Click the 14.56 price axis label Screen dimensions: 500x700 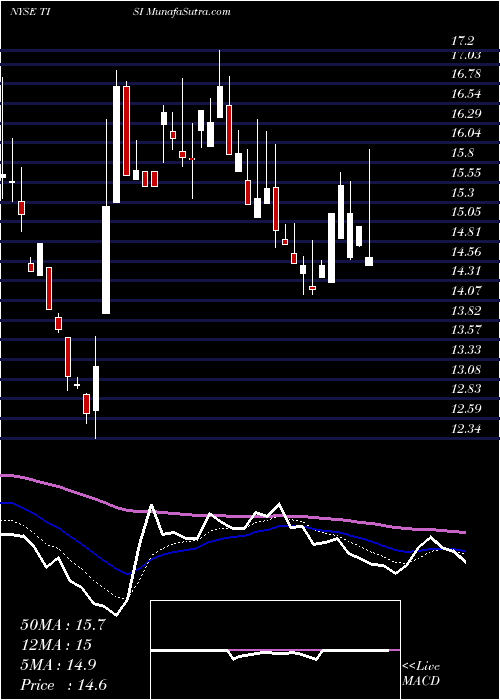(x=466, y=251)
